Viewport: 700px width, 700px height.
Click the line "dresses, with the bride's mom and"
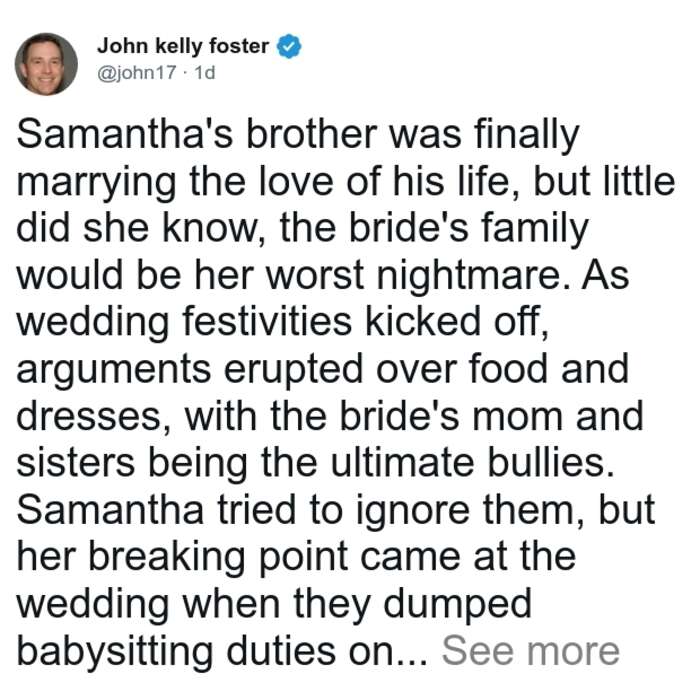[x=330, y=417]
